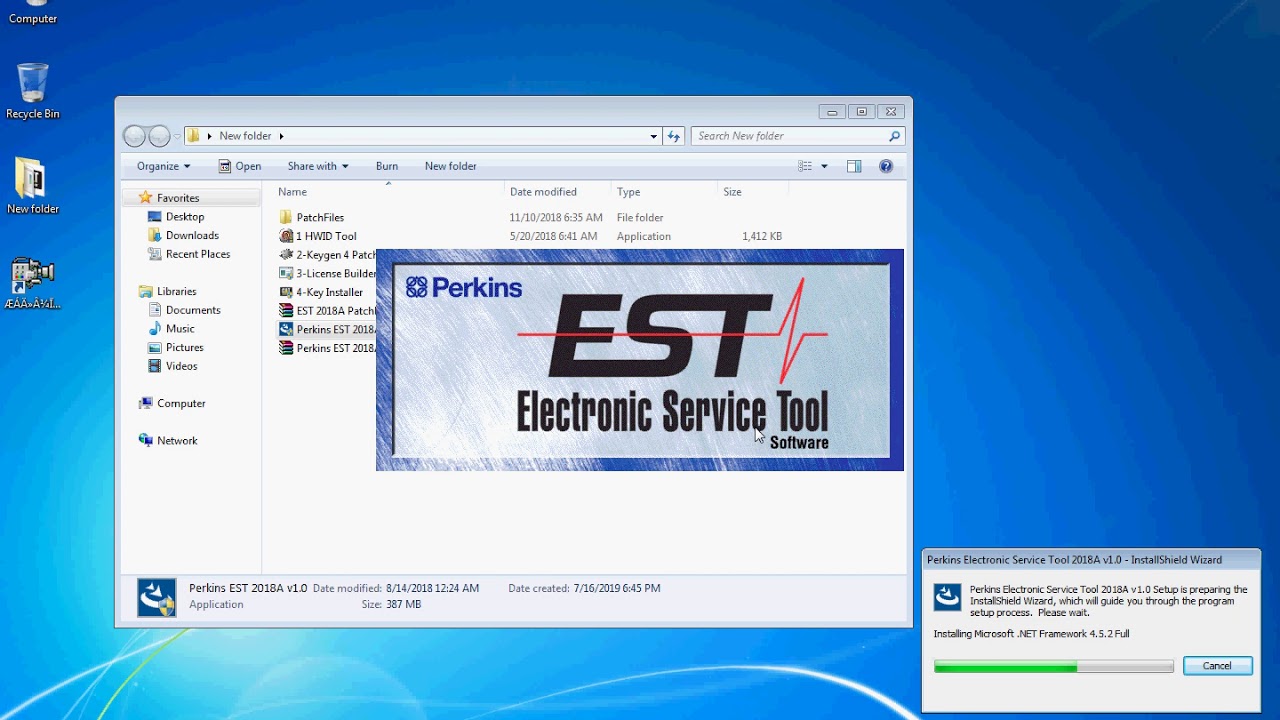Click Open in the Explorer toolbar
Image resolution: width=1280 pixels, height=720 pixels.
point(240,166)
